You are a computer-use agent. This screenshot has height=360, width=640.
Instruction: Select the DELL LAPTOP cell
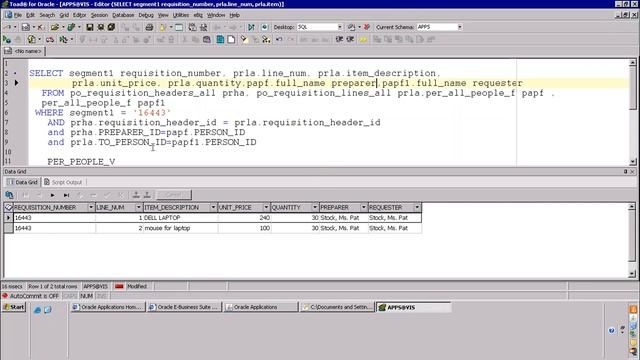click(180, 218)
